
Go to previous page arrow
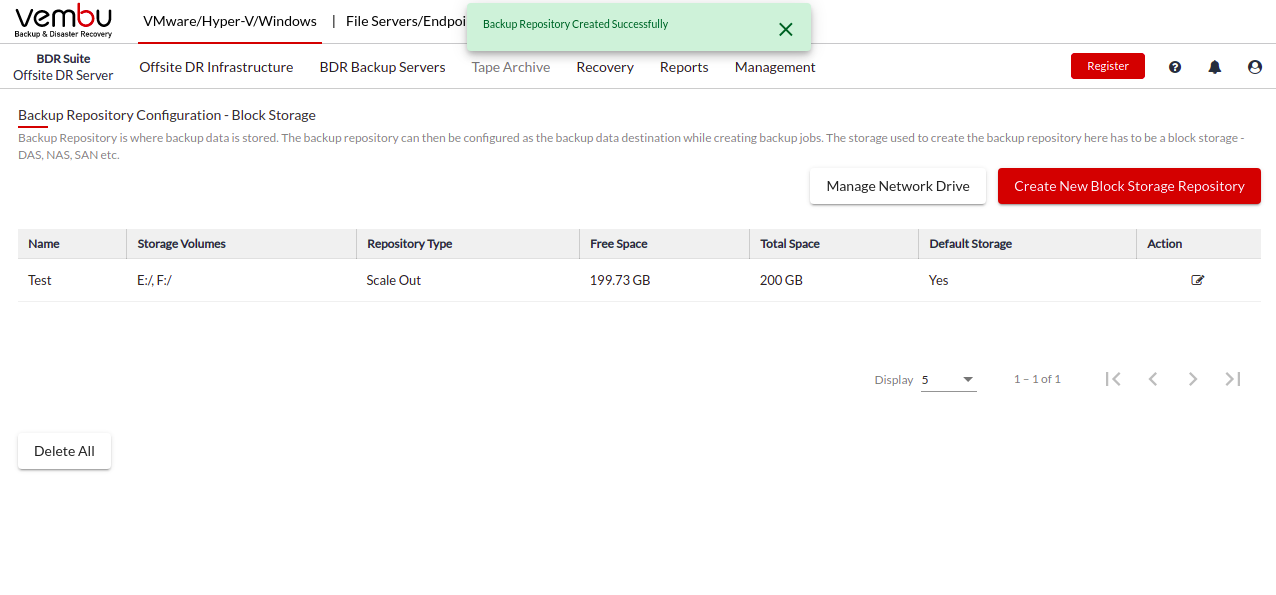[x=1153, y=379]
